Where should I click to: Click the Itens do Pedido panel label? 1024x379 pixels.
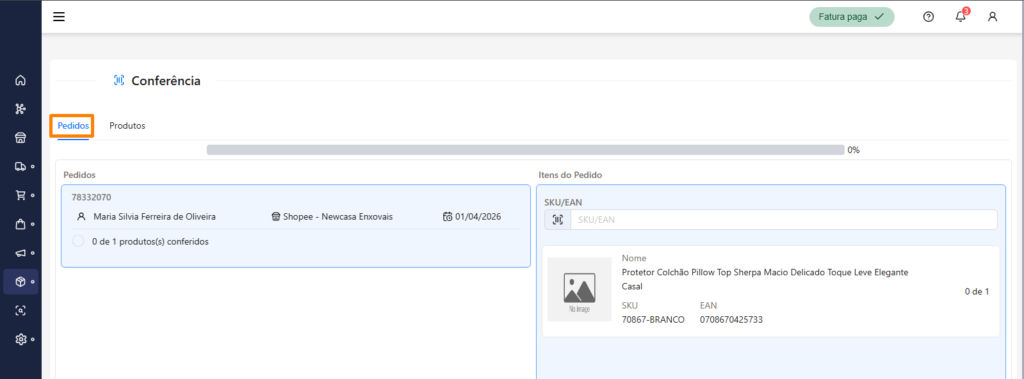coord(570,175)
